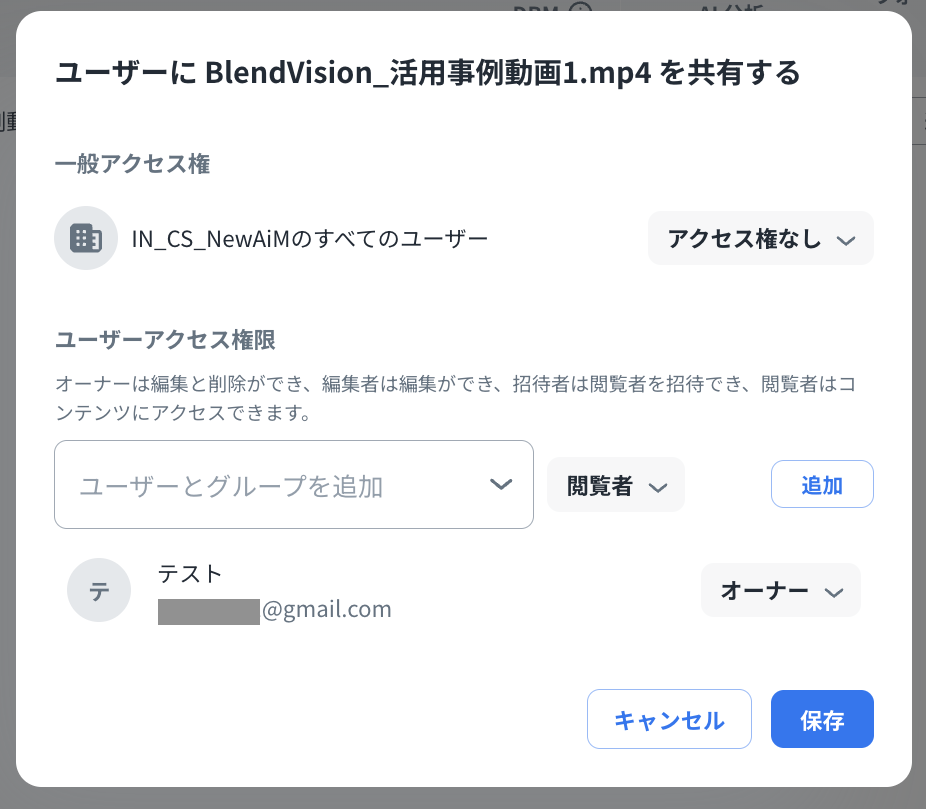Click the 一般アクセス権 section heading
Image resolution: width=926 pixels, height=809 pixels.
pyautogui.click(x=132, y=164)
